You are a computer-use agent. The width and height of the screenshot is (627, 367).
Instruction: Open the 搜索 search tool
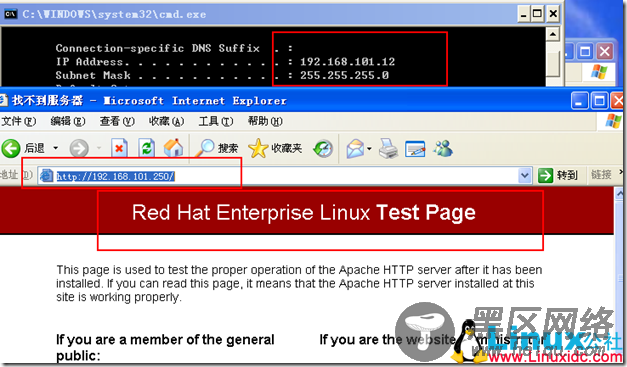pos(216,148)
